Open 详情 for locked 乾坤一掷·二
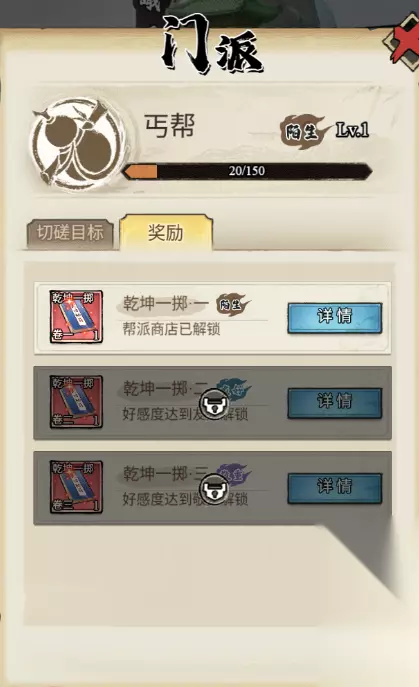Image resolution: width=419 pixels, height=687 pixels. click(334, 403)
